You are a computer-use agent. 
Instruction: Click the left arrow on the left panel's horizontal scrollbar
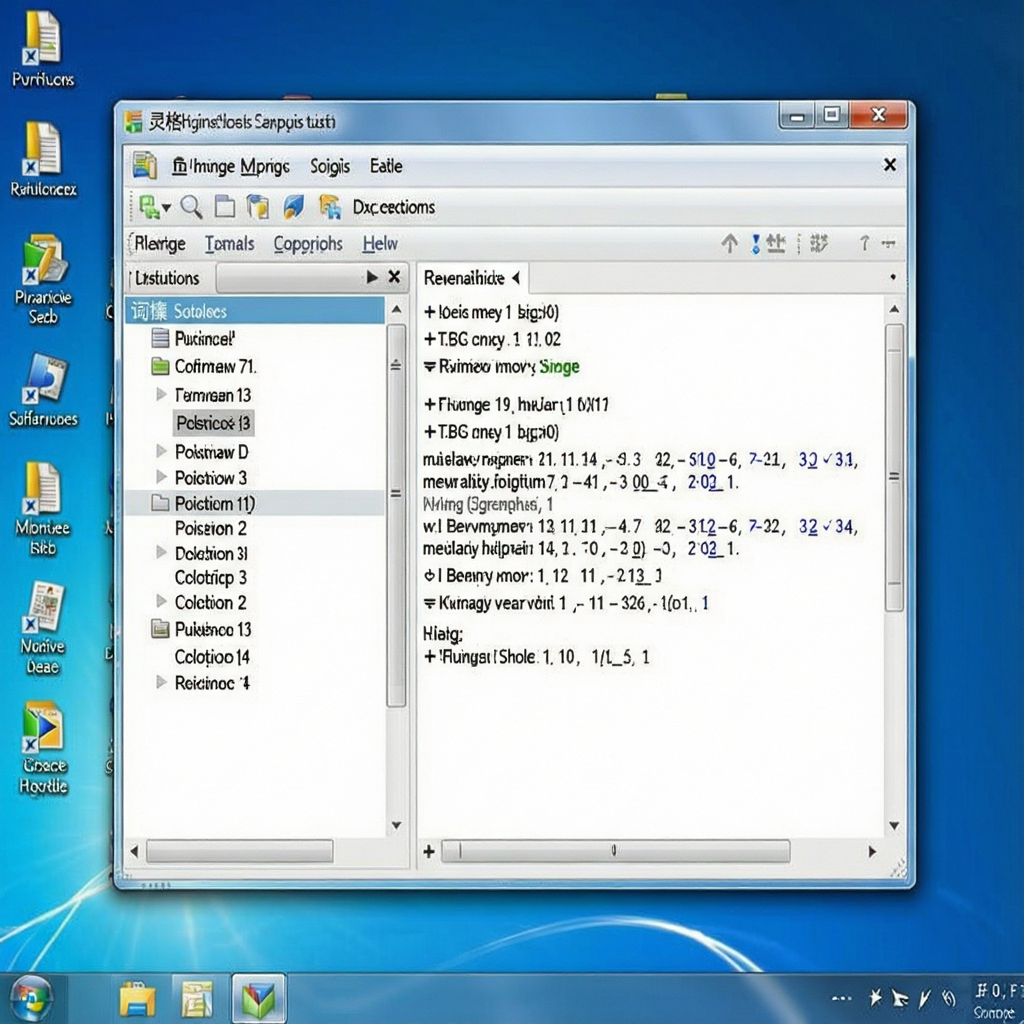134,852
